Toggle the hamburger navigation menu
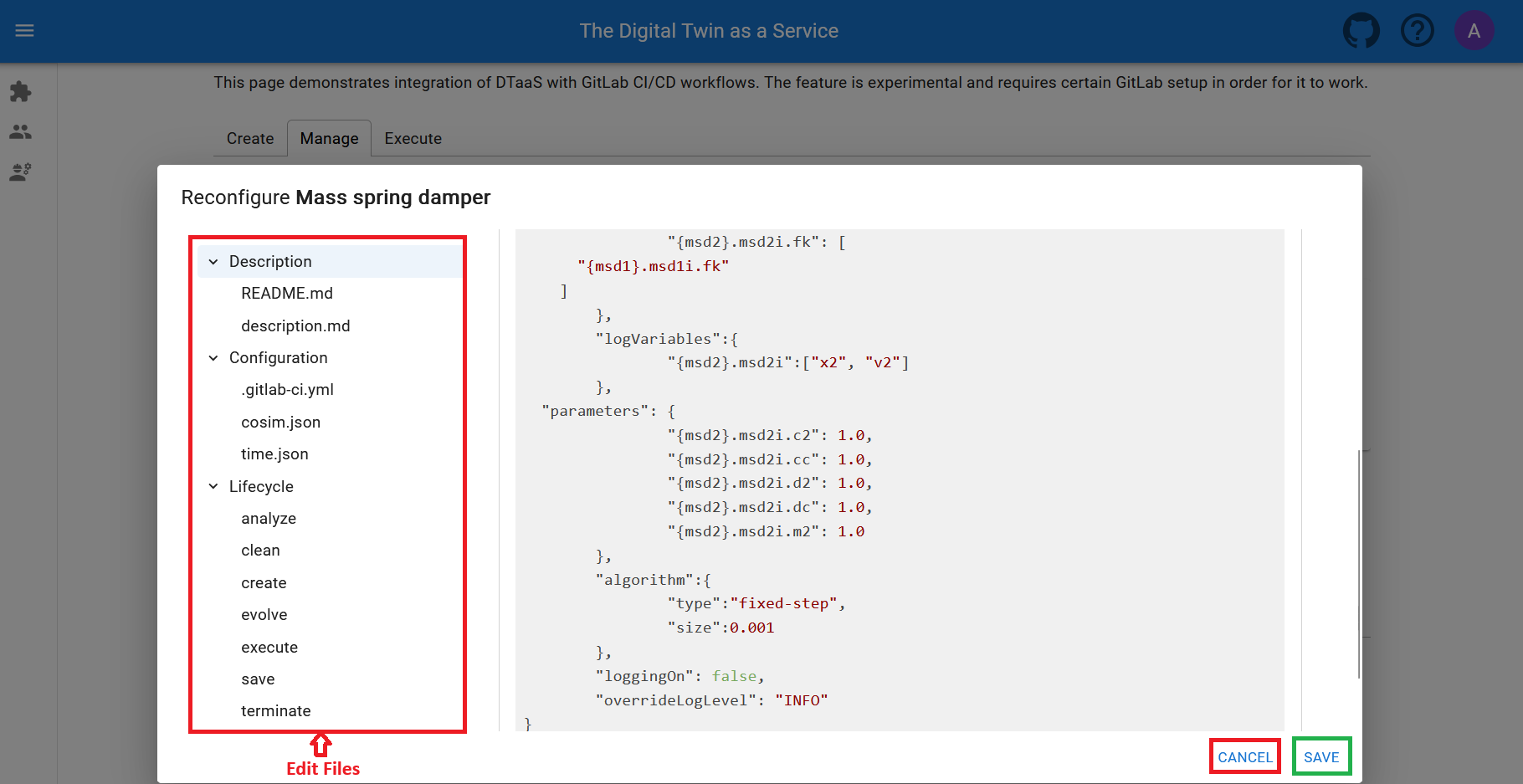Viewport: 1523px width, 784px height. [24, 30]
